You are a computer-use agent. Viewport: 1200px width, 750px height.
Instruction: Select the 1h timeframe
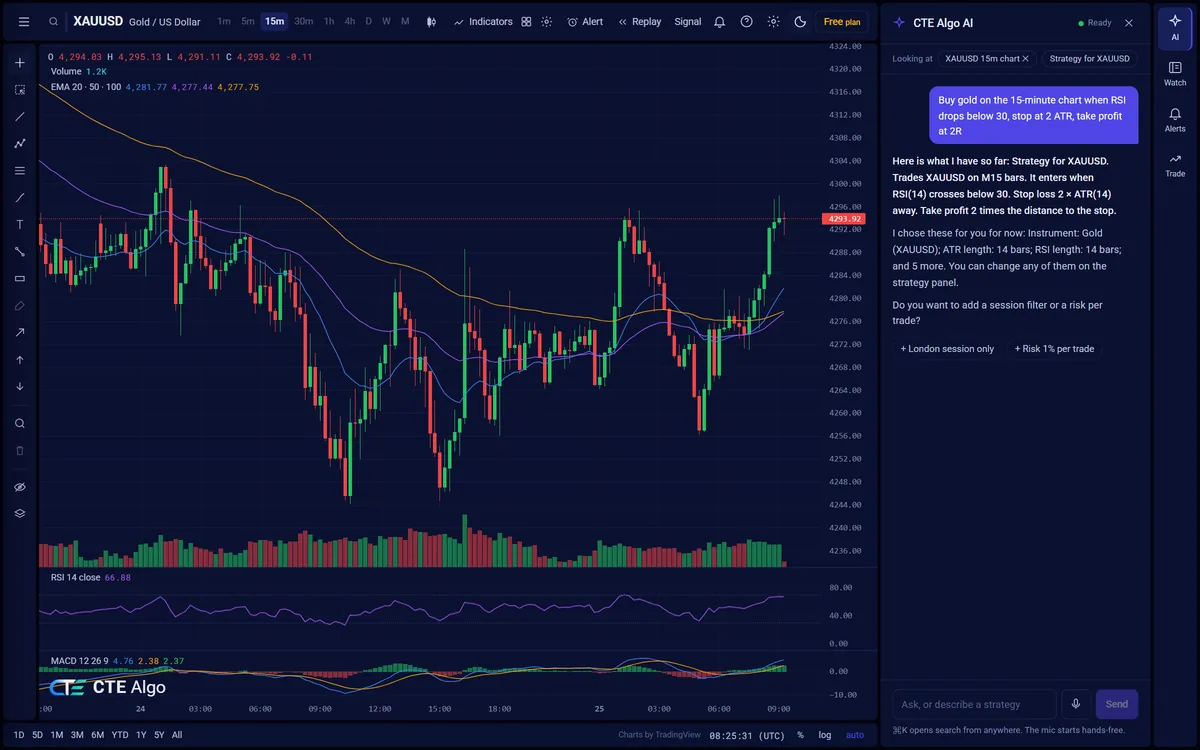point(329,21)
